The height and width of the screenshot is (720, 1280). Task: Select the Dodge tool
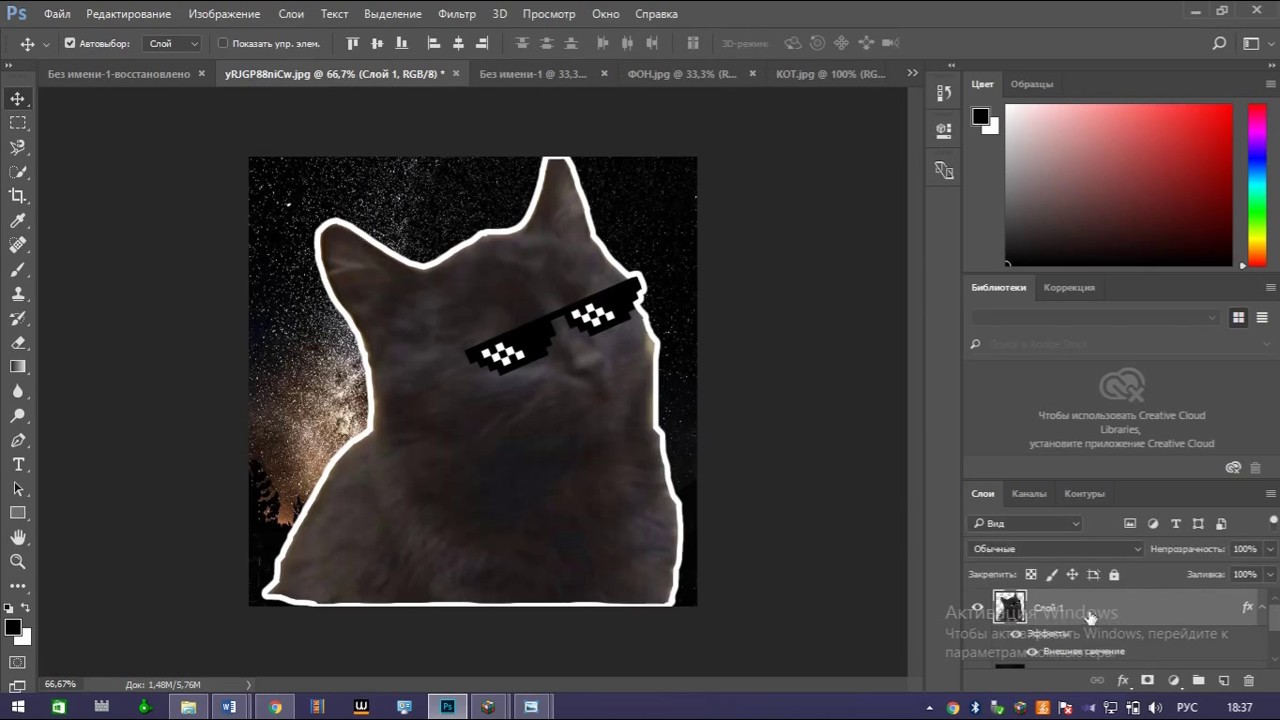coord(18,416)
